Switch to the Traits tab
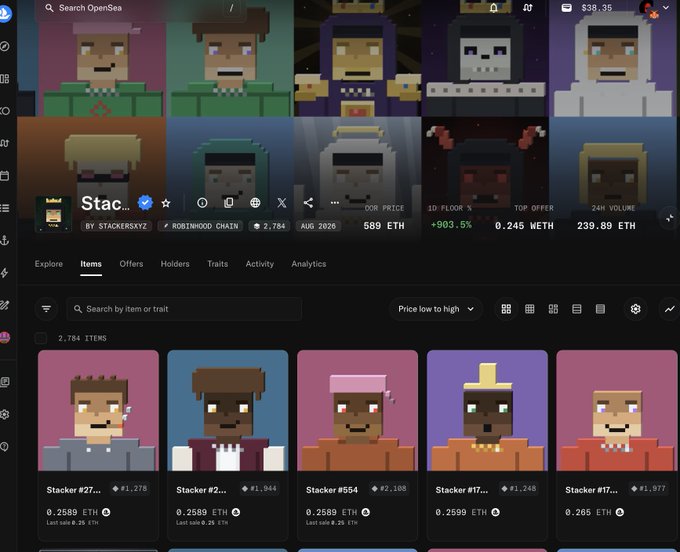The width and height of the screenshot is (680, 552). [x=218, y=264]
